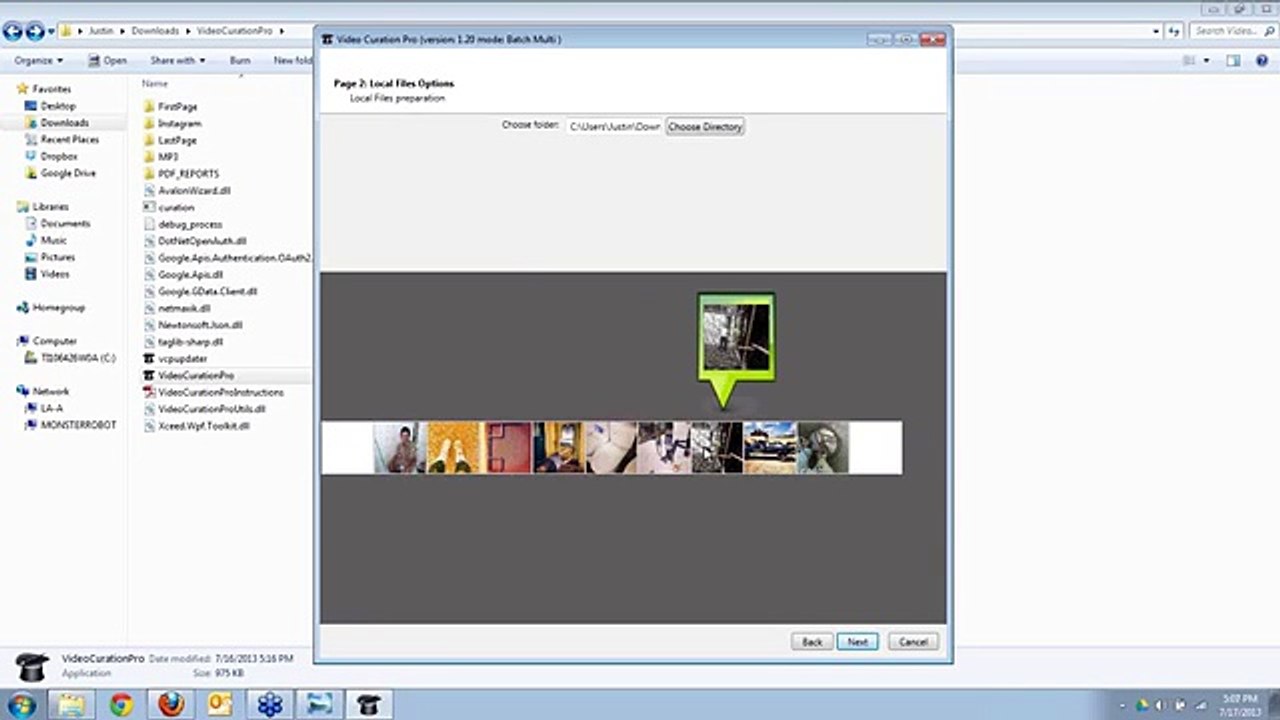
Task: Select Computer in the navigation pane
Action: [55, 341]
